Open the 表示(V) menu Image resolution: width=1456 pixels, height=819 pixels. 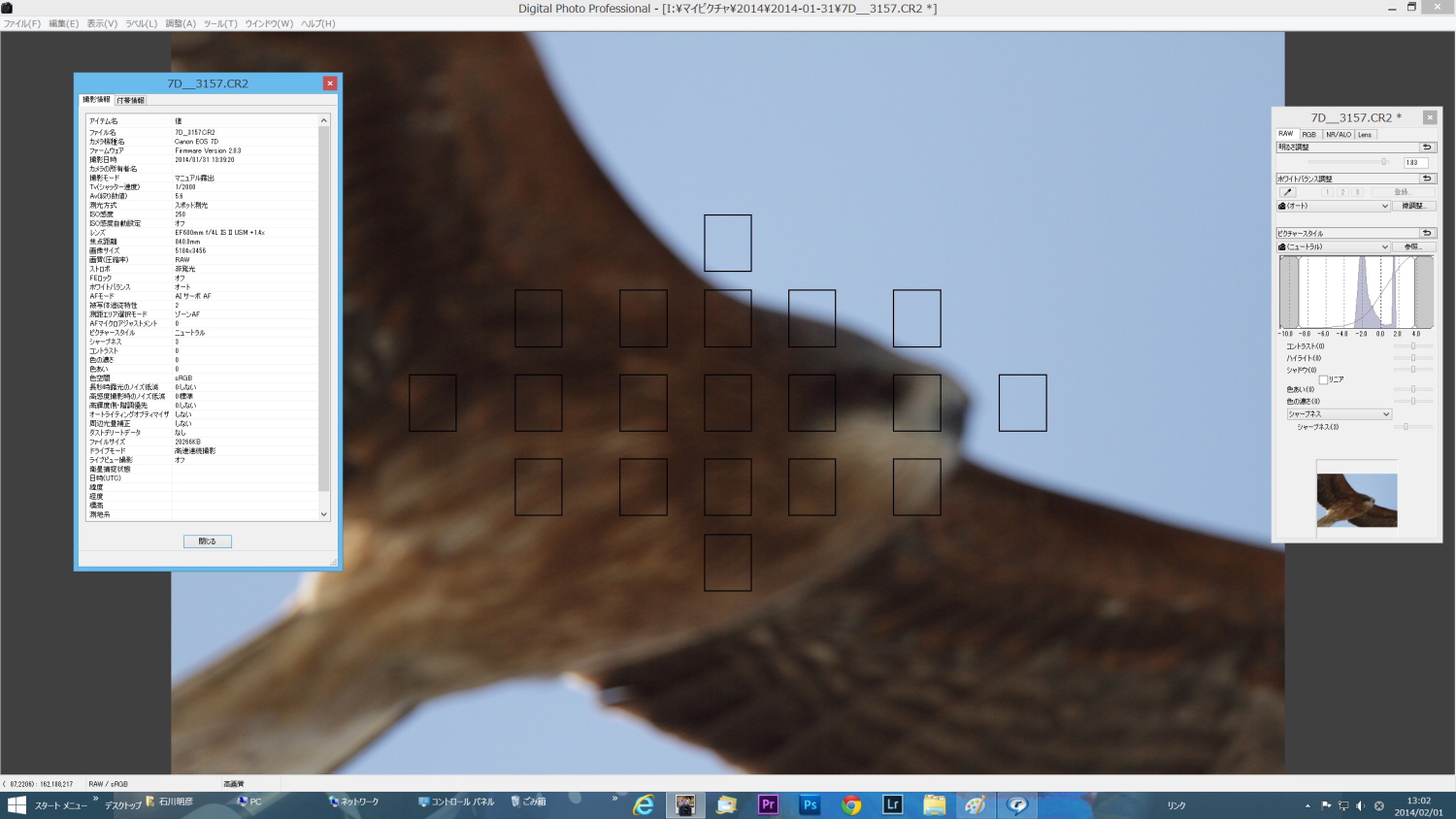coord(102,23)
